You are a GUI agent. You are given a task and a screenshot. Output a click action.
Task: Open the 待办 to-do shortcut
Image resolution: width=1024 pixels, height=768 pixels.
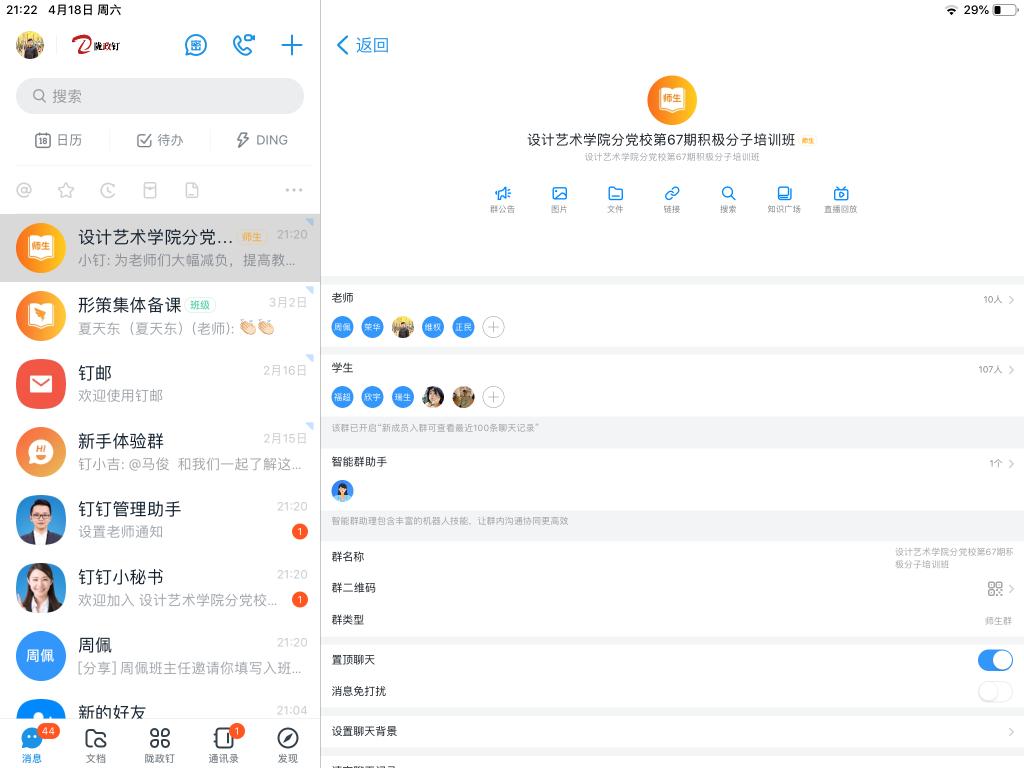[x=160, y=140]
